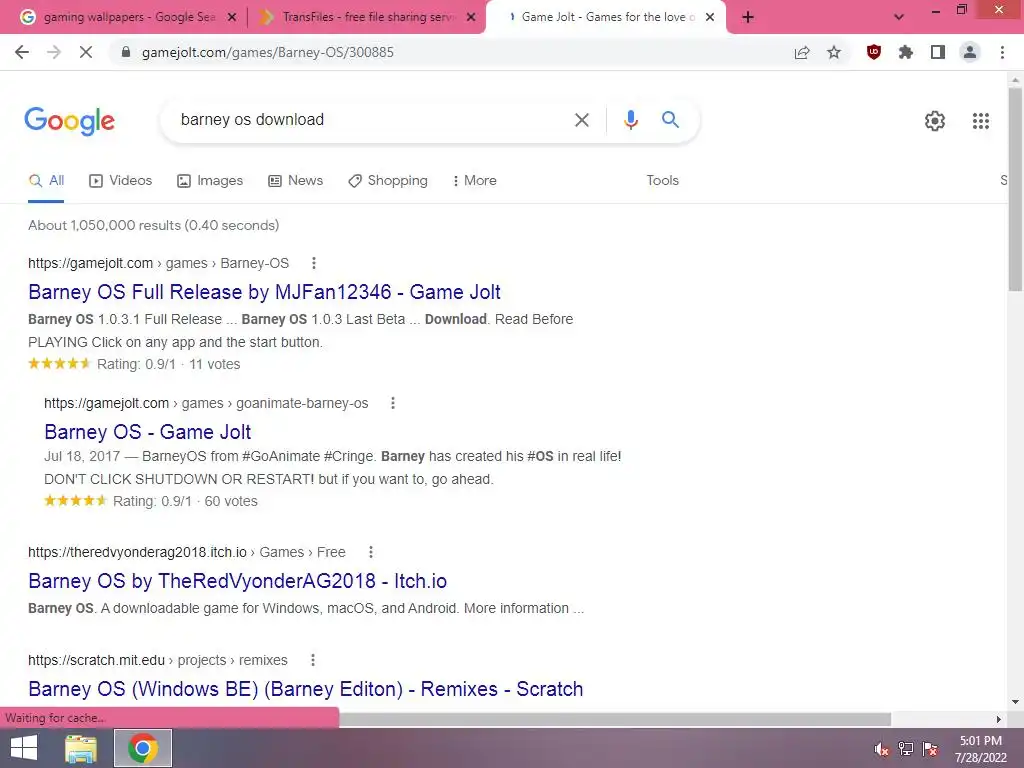Expand the More search filters
The width and height of the screenshot is (1024, 768).
click(x=474, y=181)
